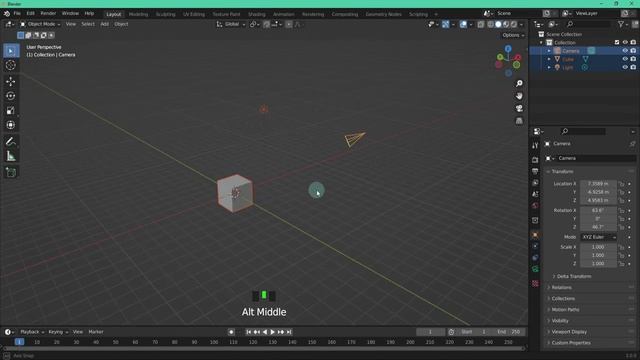Select rendered viewport shading mode
Screen dimensions: 640x360
pyautogui.click(x=514, y=24)
